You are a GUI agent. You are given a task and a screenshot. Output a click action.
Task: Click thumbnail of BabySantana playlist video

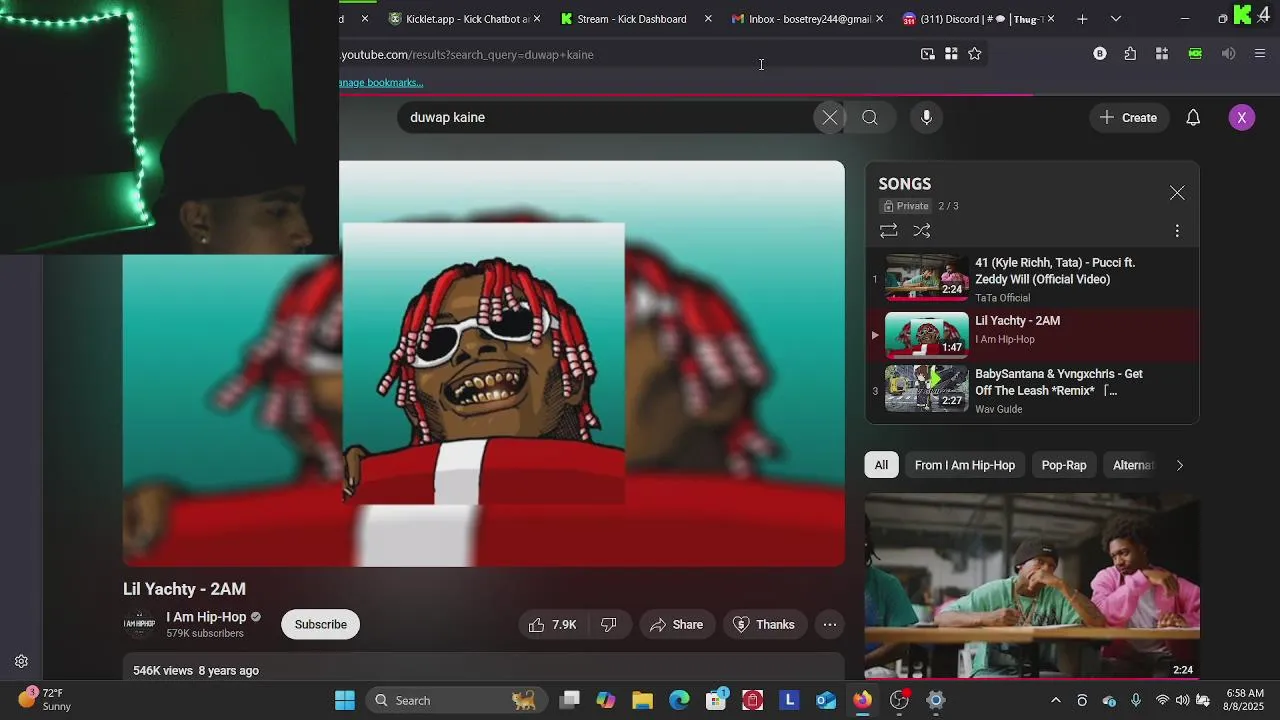[927, 389]
